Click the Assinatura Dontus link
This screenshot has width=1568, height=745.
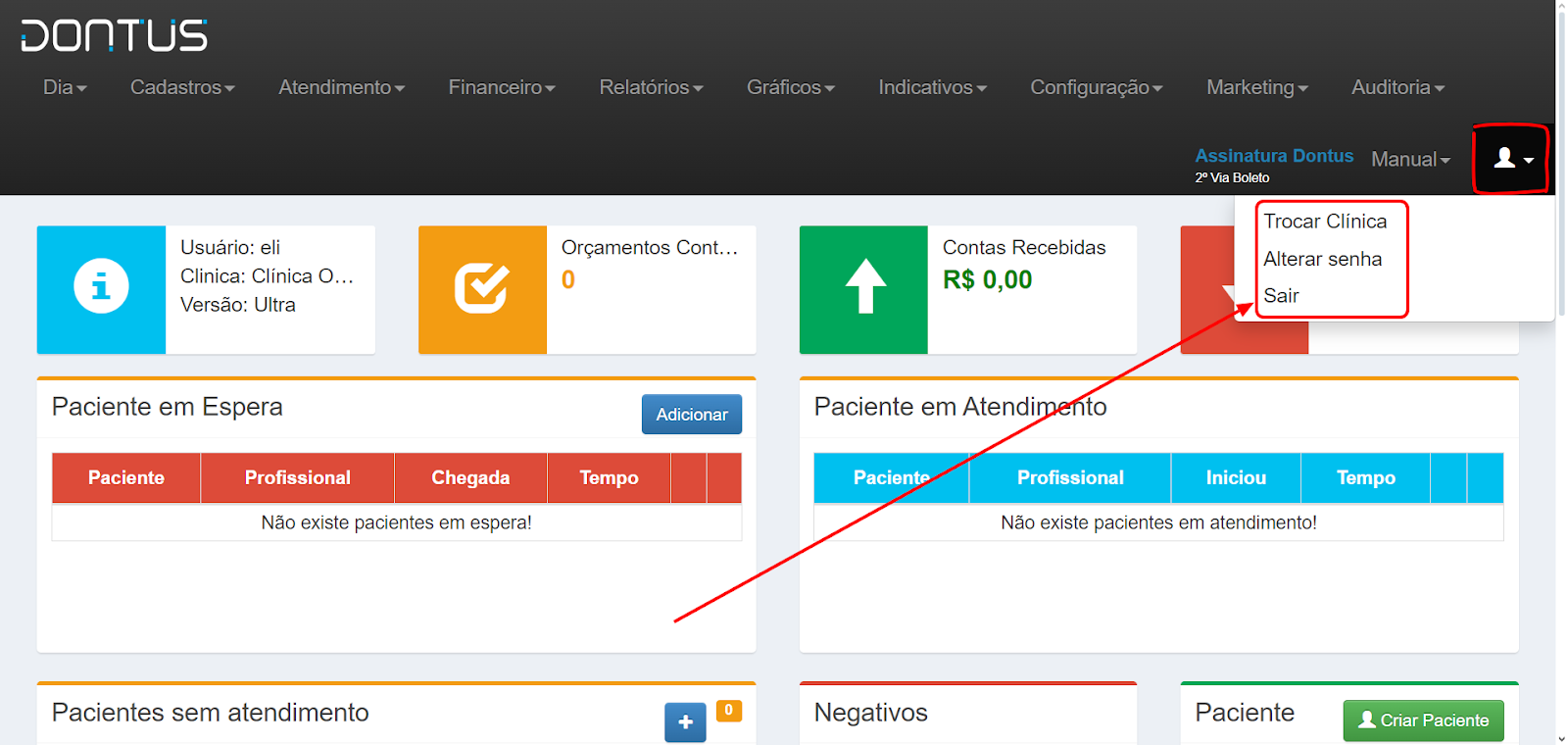point(1274,156)
